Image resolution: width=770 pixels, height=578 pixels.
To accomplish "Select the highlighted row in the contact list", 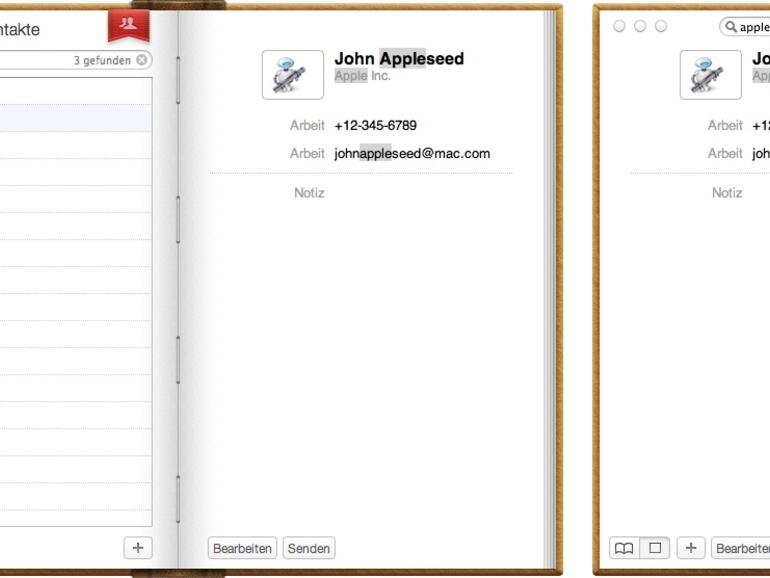I will [x=76, y=118].
